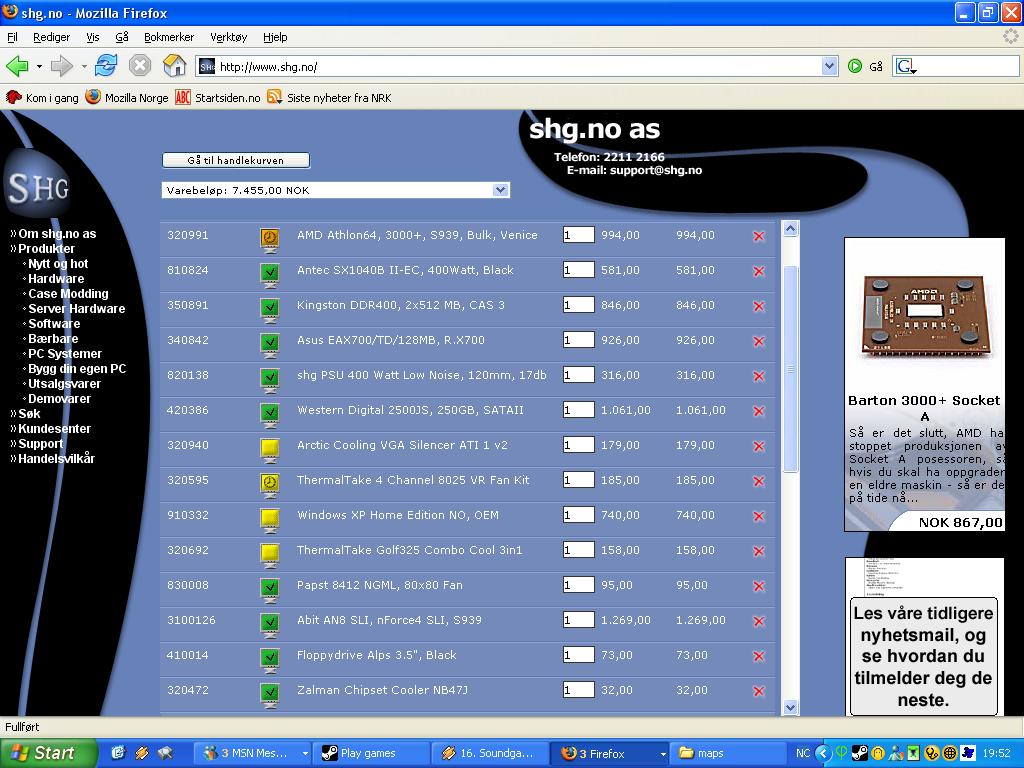
Task: Click quantity field for Abit AN8 SLI
Action: 579,620
